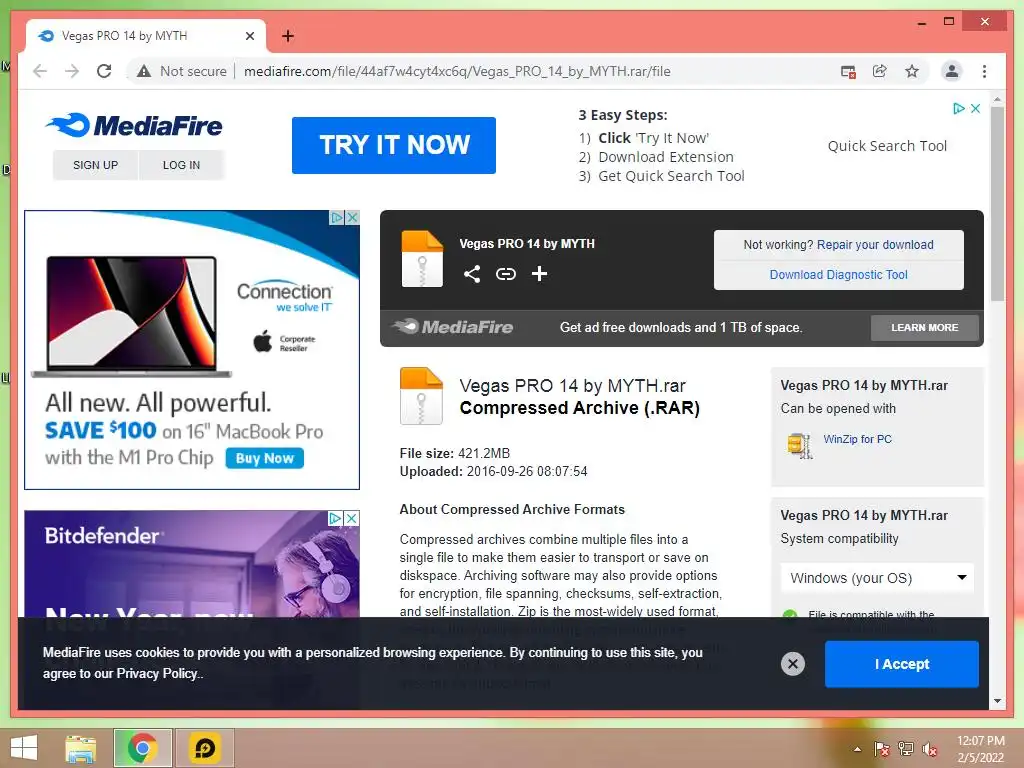Screen dimensions: 1024x768
Task: Click the share icon under file name
Action: [x=472, y=274]
